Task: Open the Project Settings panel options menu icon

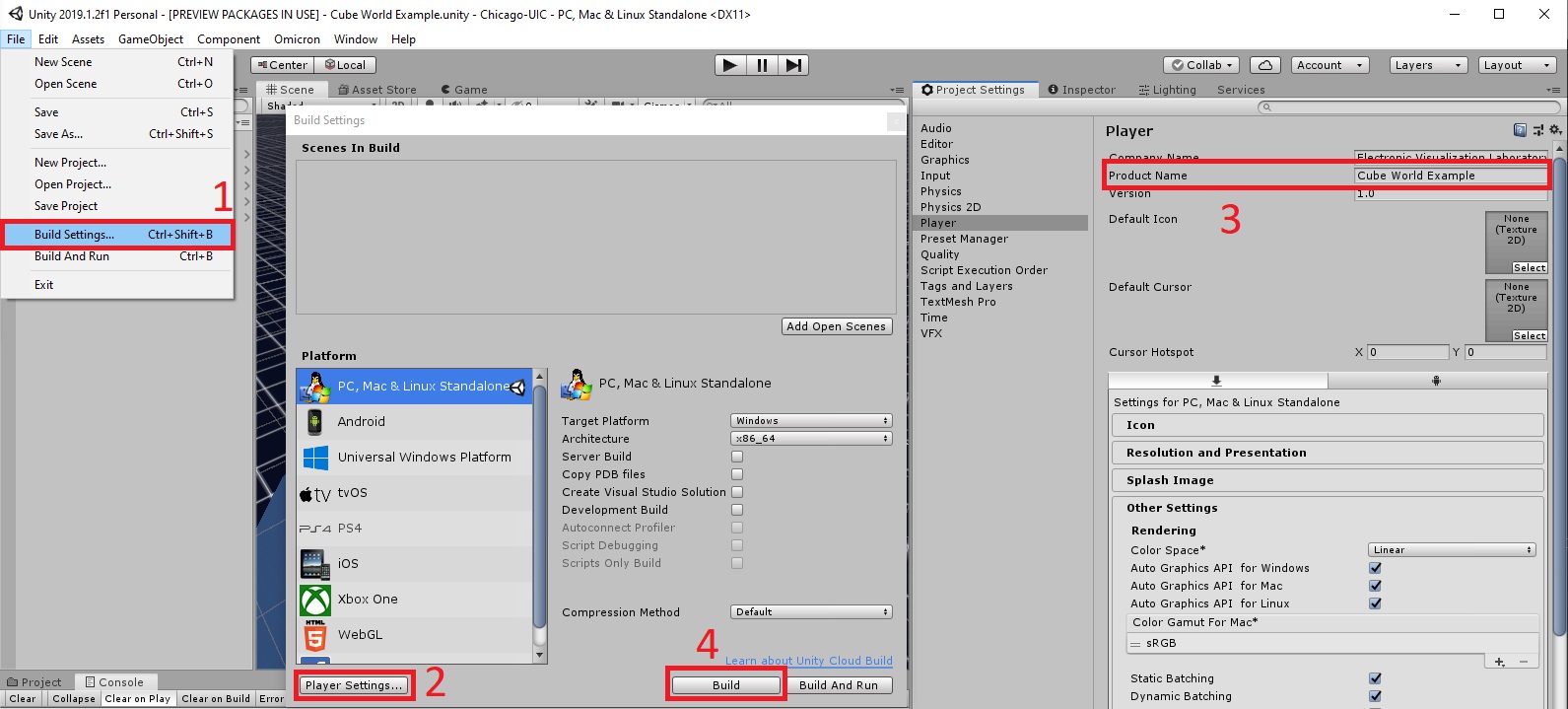Action: (1554, 90)
